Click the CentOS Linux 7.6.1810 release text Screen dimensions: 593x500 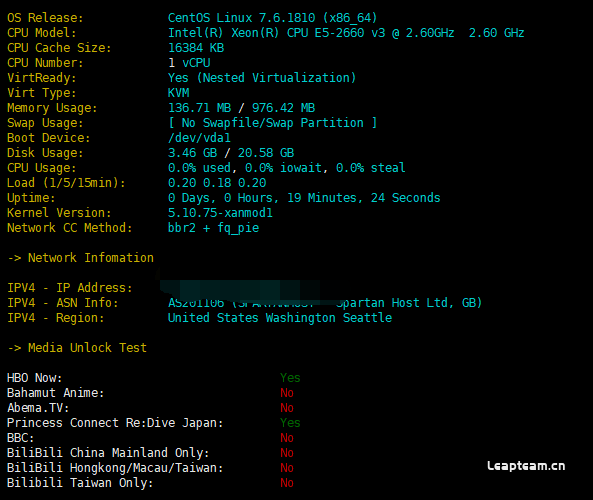pos(272,18)
